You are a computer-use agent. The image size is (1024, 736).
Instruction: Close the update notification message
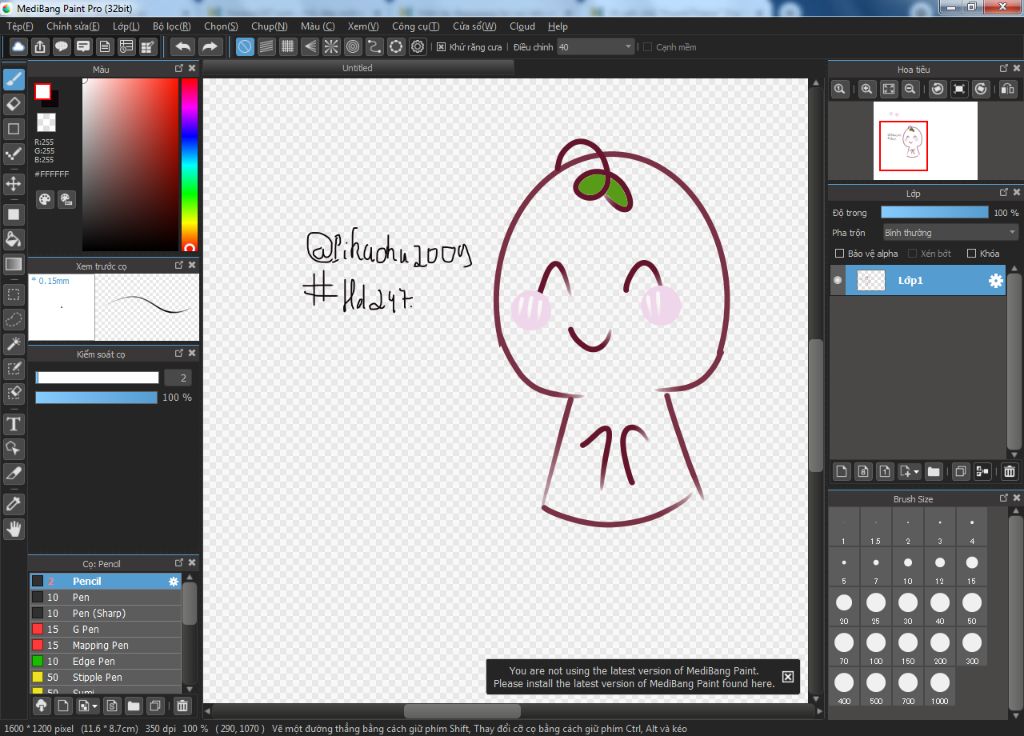[788, 677]
